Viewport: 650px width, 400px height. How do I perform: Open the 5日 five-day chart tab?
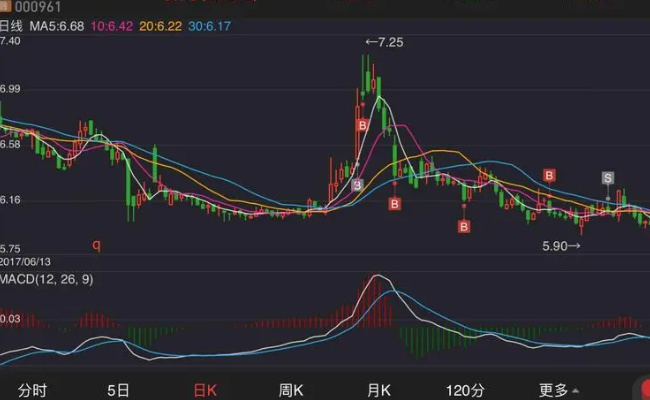point(118,390)
